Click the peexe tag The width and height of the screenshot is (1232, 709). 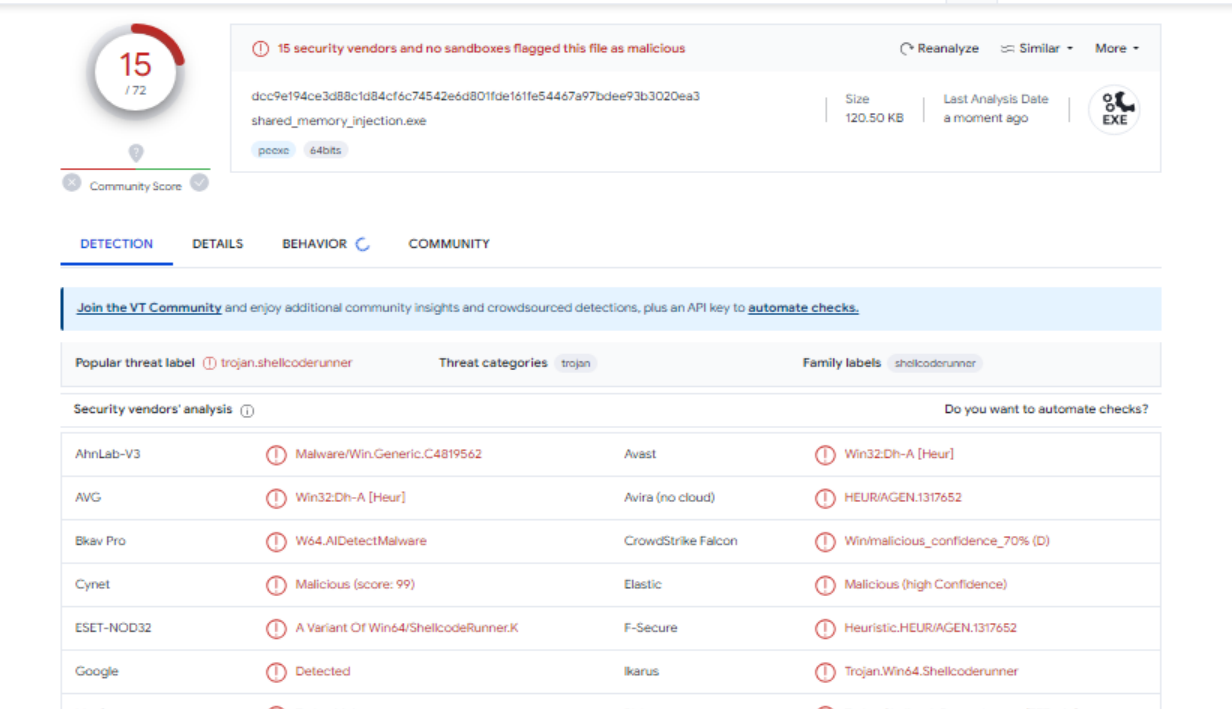point(273,150)
